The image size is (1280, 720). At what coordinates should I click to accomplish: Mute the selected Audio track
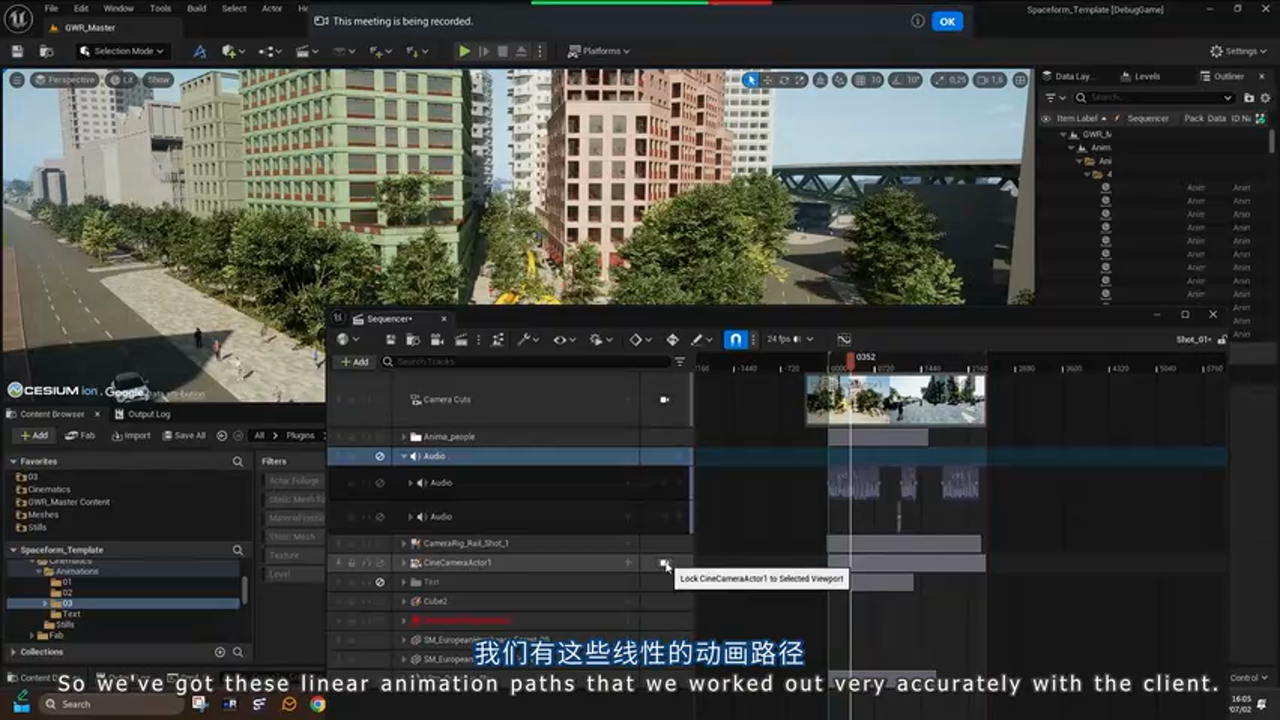point(380,456)
